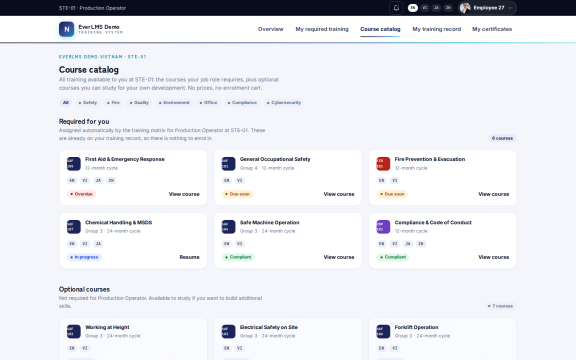Click the ZH language tag on First Aid card
This screenshot has width=576, height=360.
coord(111,180)
